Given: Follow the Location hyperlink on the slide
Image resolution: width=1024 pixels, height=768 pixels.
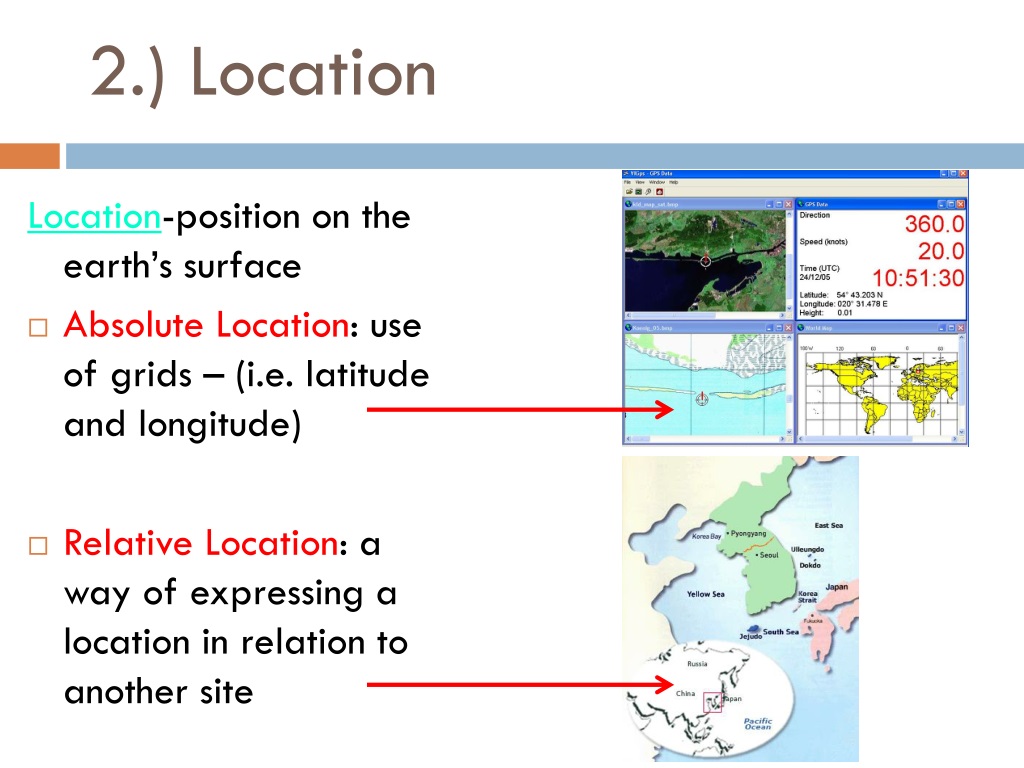Looking at the screenshot, I should tap(94, 216).
